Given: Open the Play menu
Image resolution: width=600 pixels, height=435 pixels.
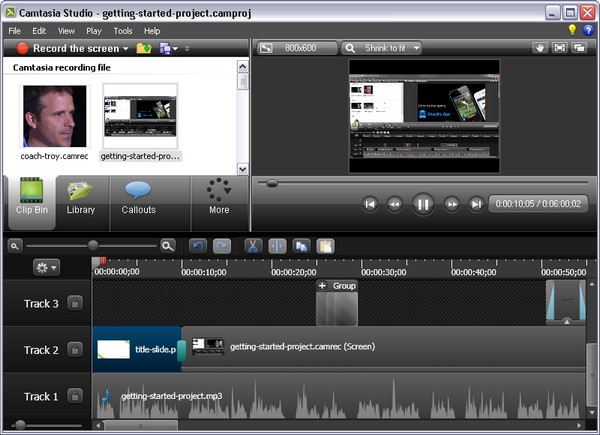Looking at the screenshot, I should pos(94,31).
